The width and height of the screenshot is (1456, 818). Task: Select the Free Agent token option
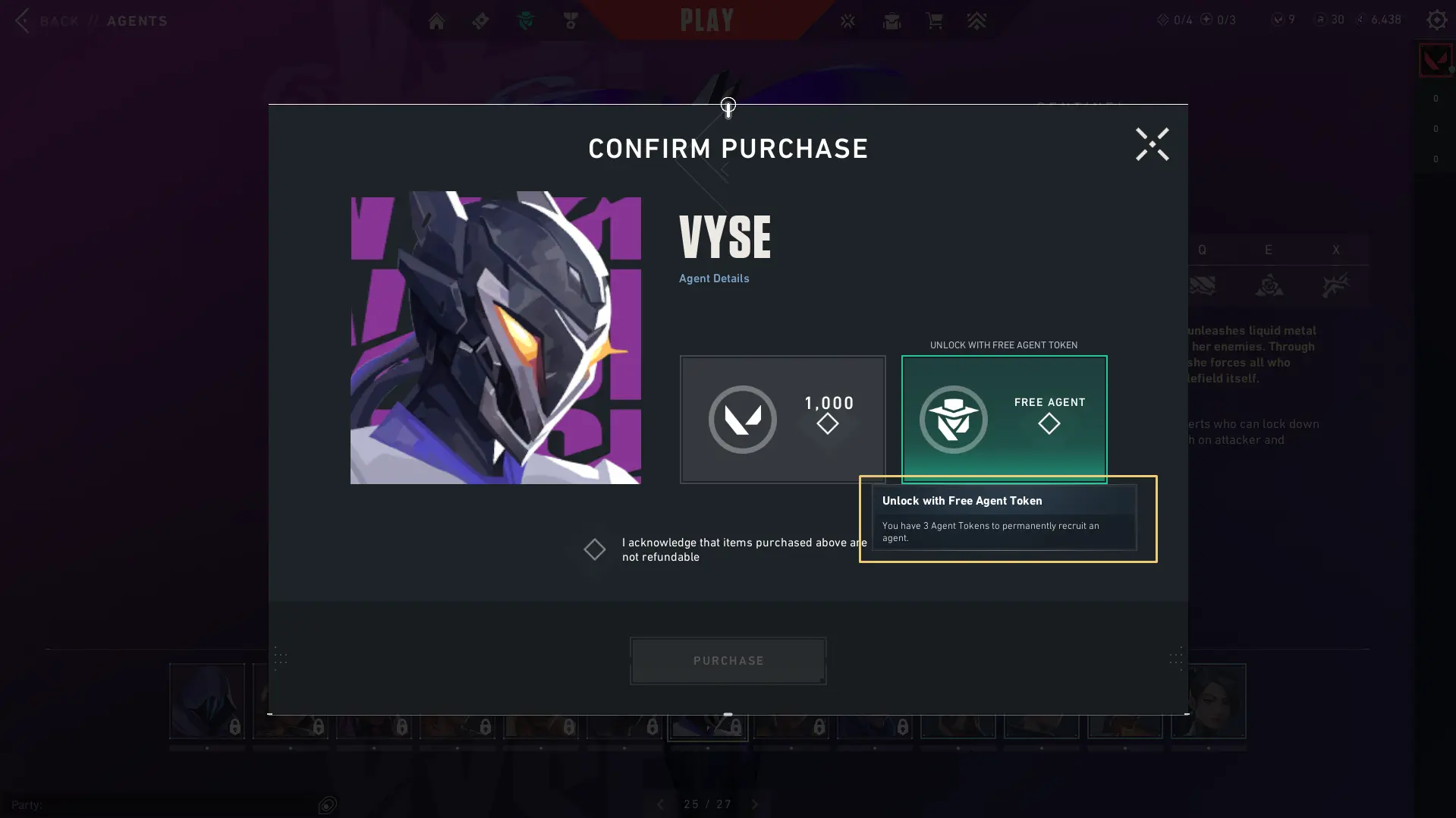point(1004,419)
